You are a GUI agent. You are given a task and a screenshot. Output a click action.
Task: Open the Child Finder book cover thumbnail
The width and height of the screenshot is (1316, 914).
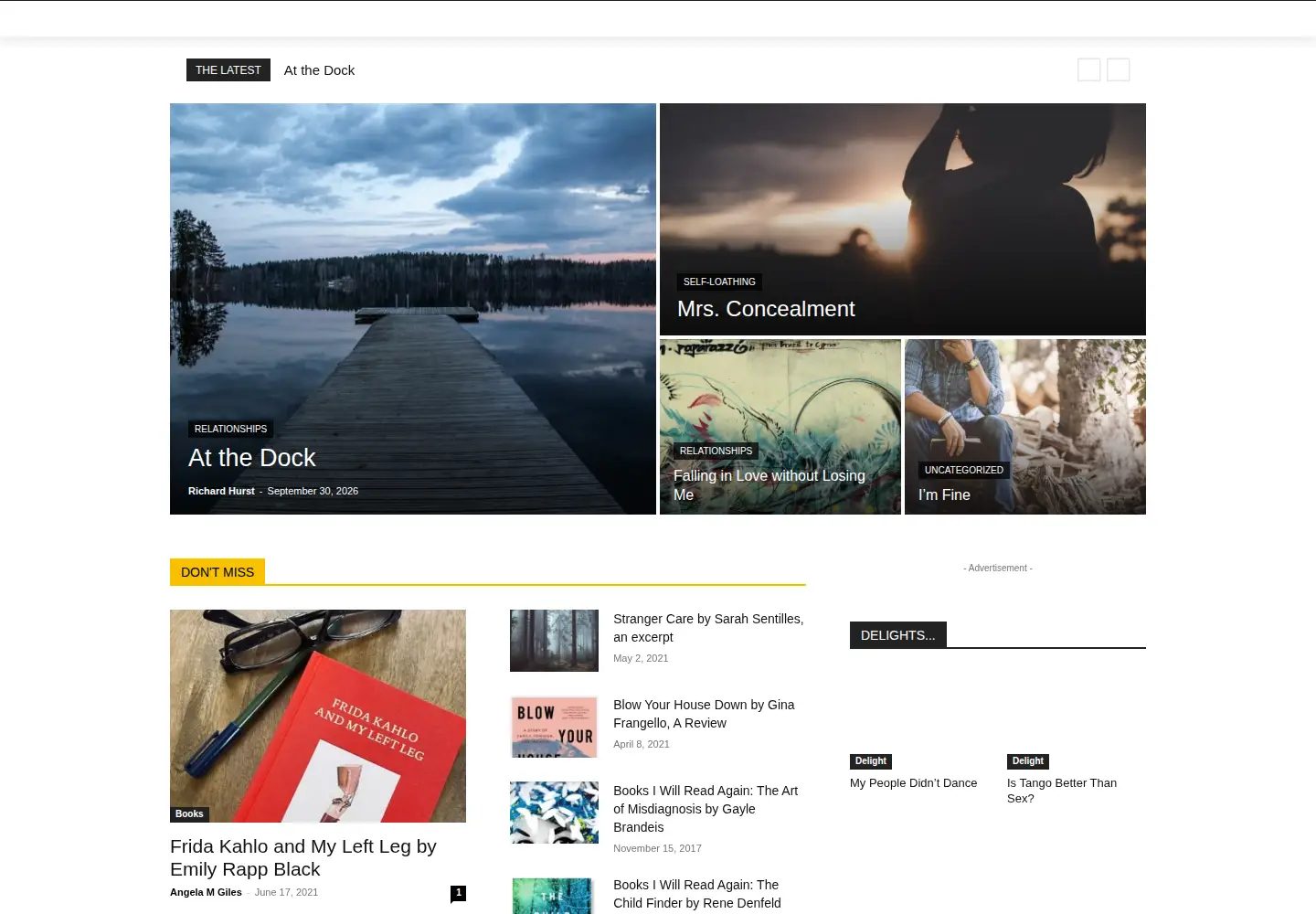coord(554,897)
